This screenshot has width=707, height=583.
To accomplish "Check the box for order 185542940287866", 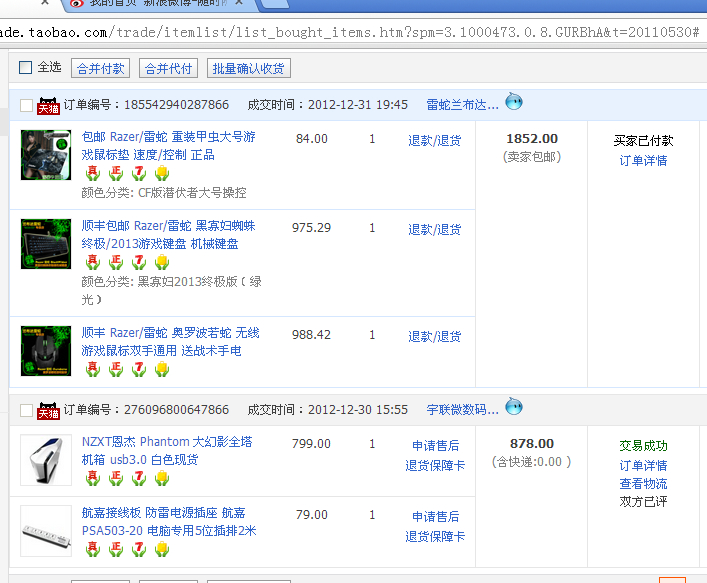I will (x=27, y=106).
